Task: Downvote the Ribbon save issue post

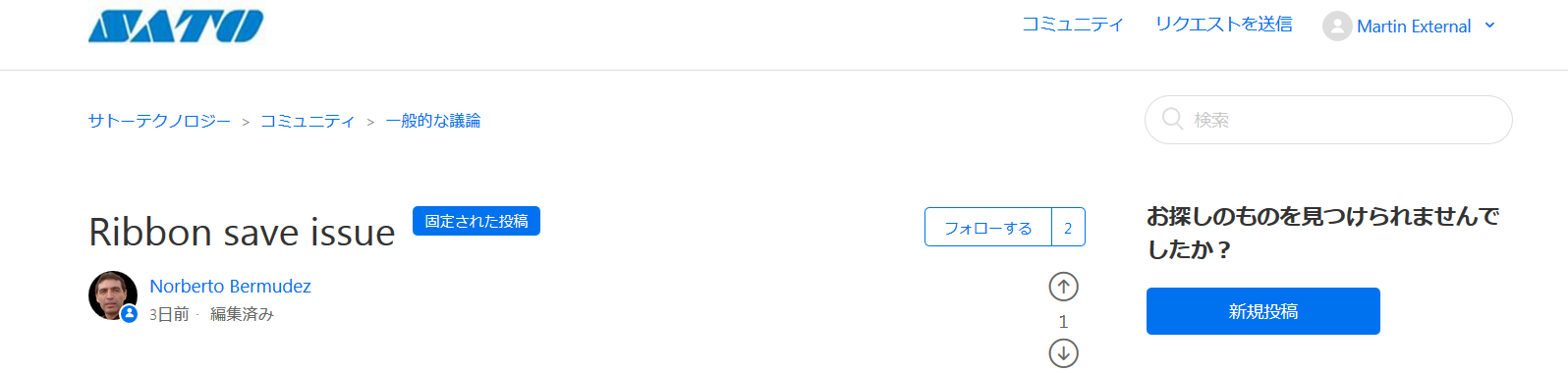Action: pos(1063,353)
